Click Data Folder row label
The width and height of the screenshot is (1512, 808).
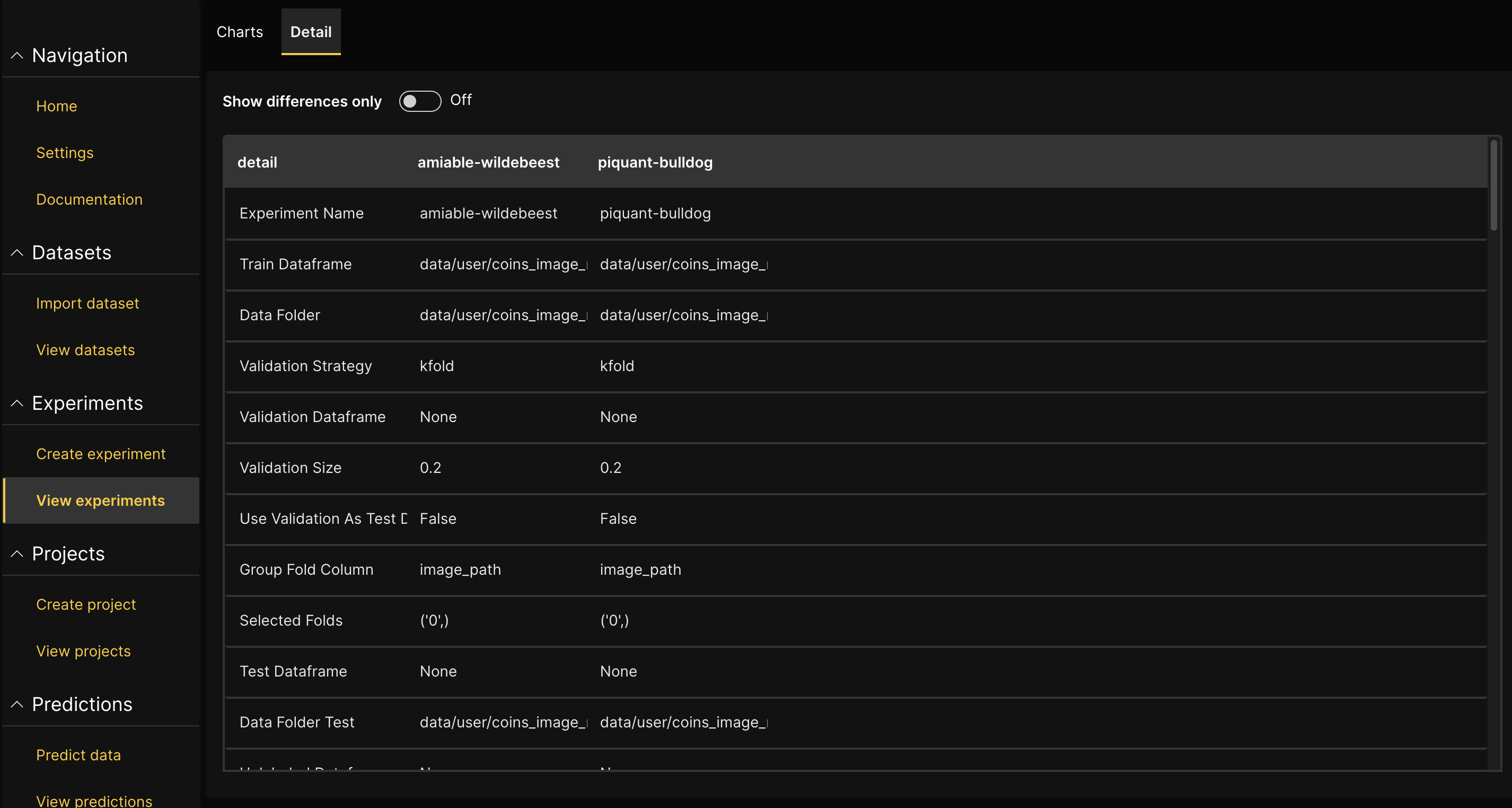click(279, 315)
